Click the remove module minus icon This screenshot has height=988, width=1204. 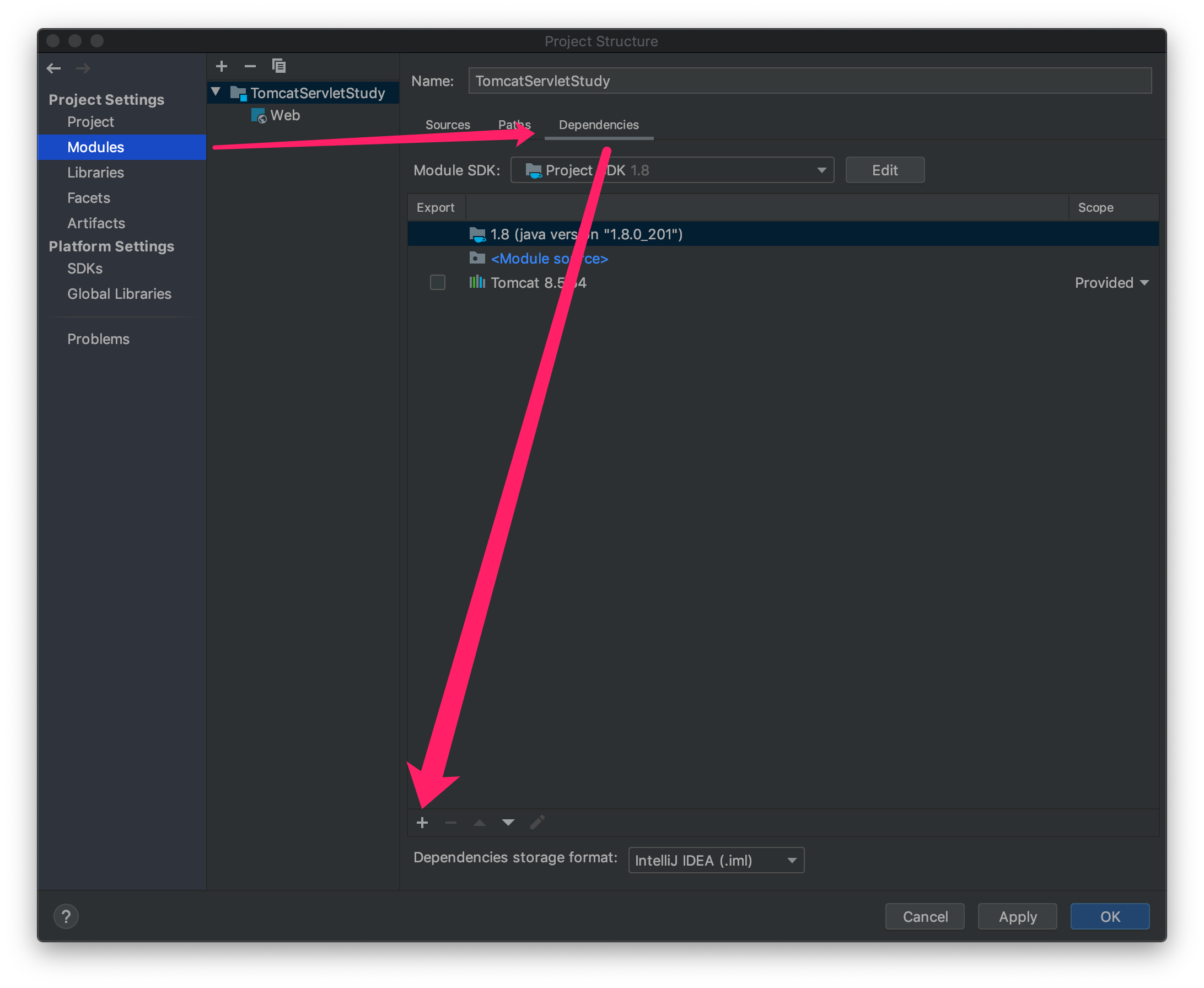[x=250, y=67]
